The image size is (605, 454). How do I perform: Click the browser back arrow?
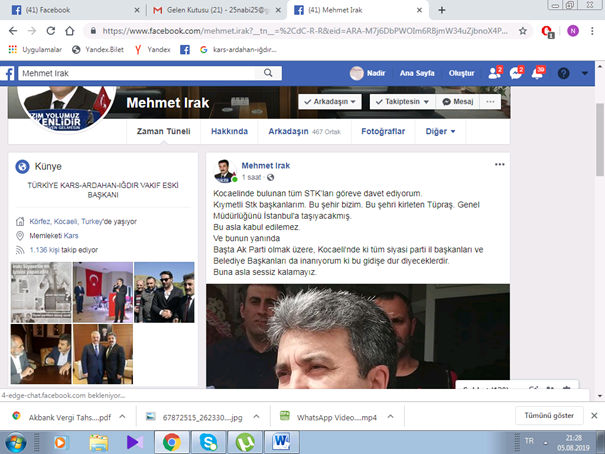coord(13,31)
